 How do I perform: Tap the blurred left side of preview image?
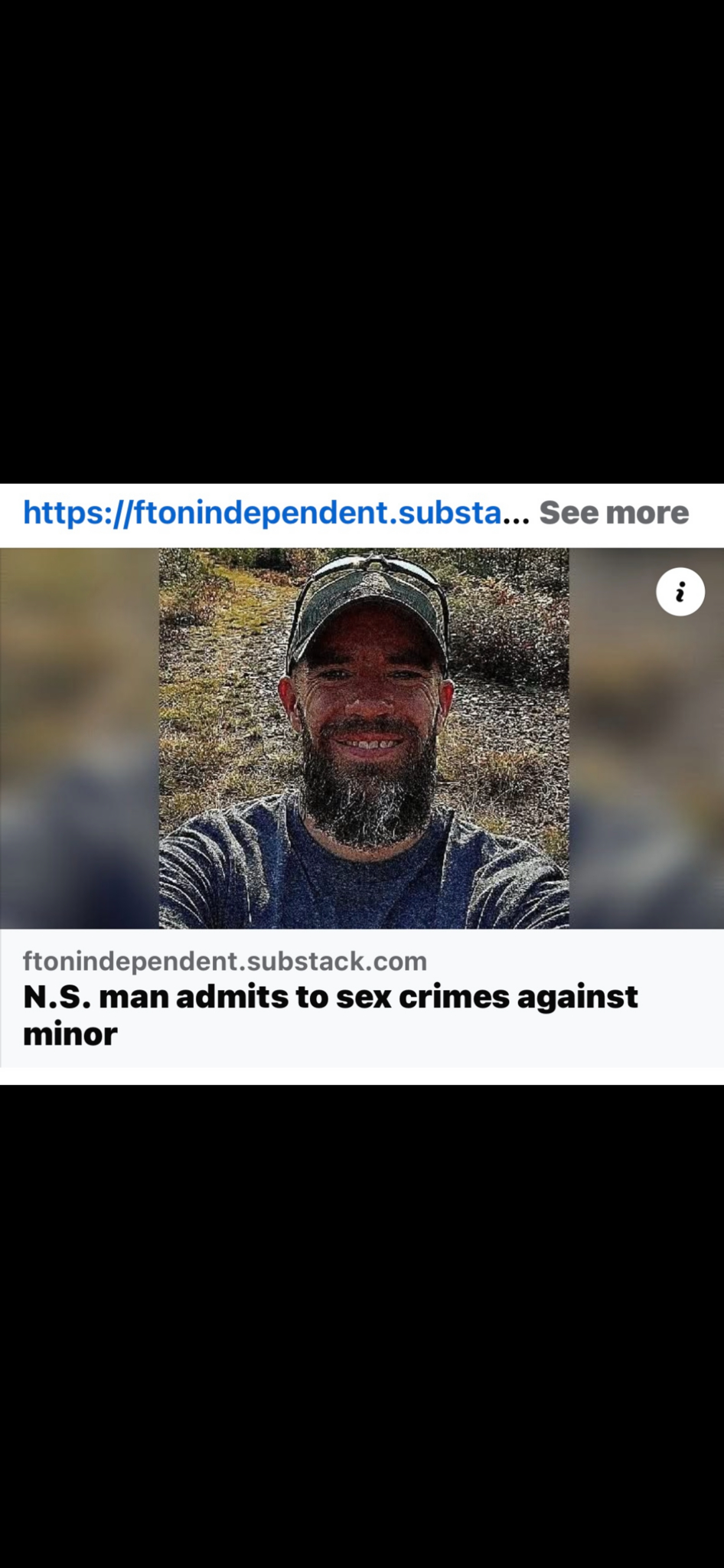80,738
